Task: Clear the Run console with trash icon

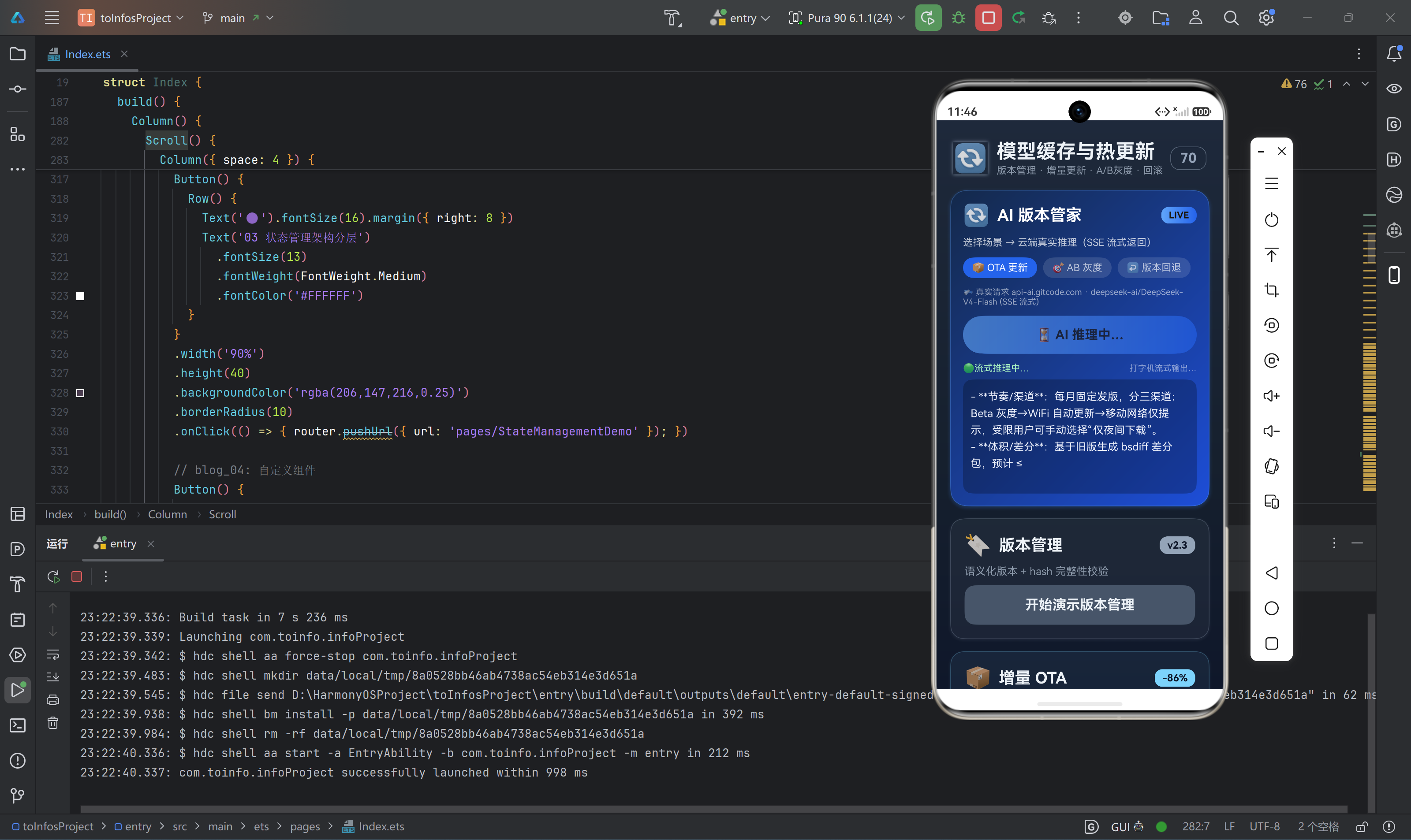Action: [52, 723]
